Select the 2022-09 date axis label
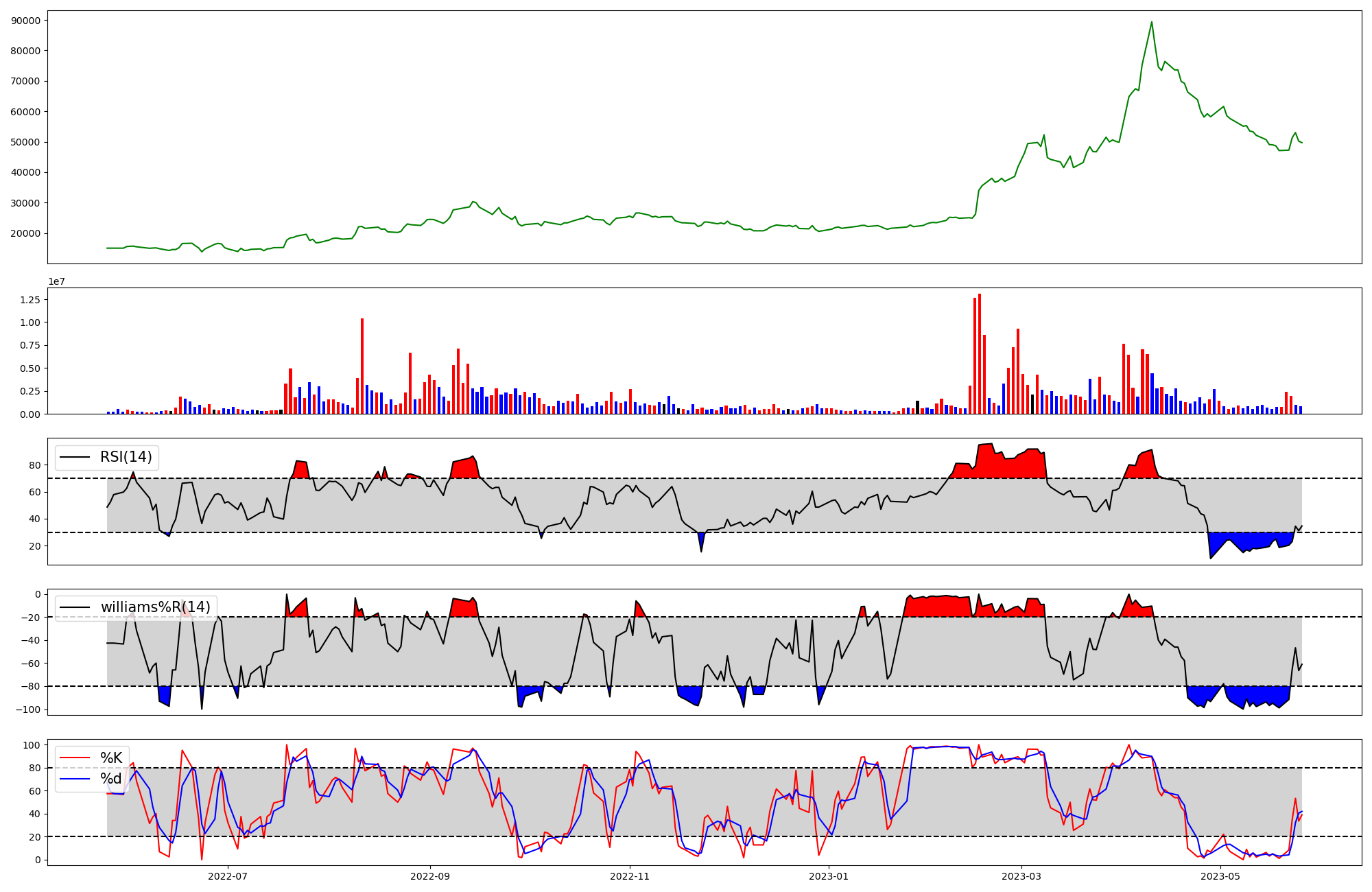Image resolution: width=1372 pixels, height=892 pixels. [430, 876]
